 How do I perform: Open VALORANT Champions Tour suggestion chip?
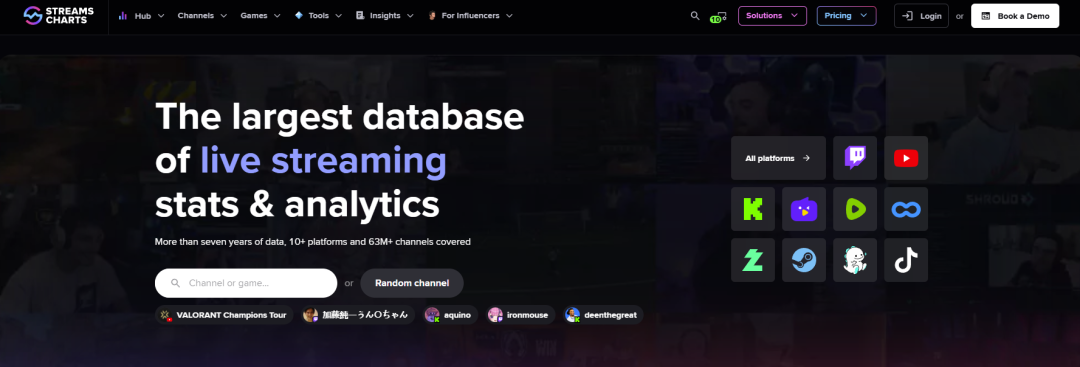click(x=225, y=315)
